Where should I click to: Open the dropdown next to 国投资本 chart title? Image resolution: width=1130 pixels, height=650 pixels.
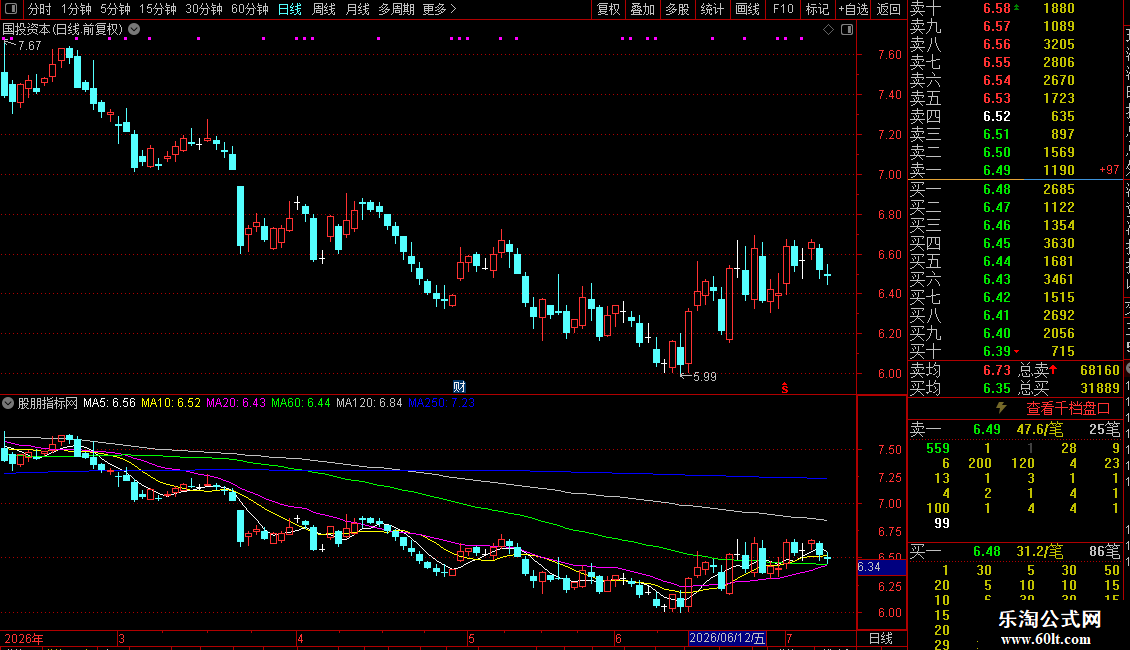pos(134,30)
